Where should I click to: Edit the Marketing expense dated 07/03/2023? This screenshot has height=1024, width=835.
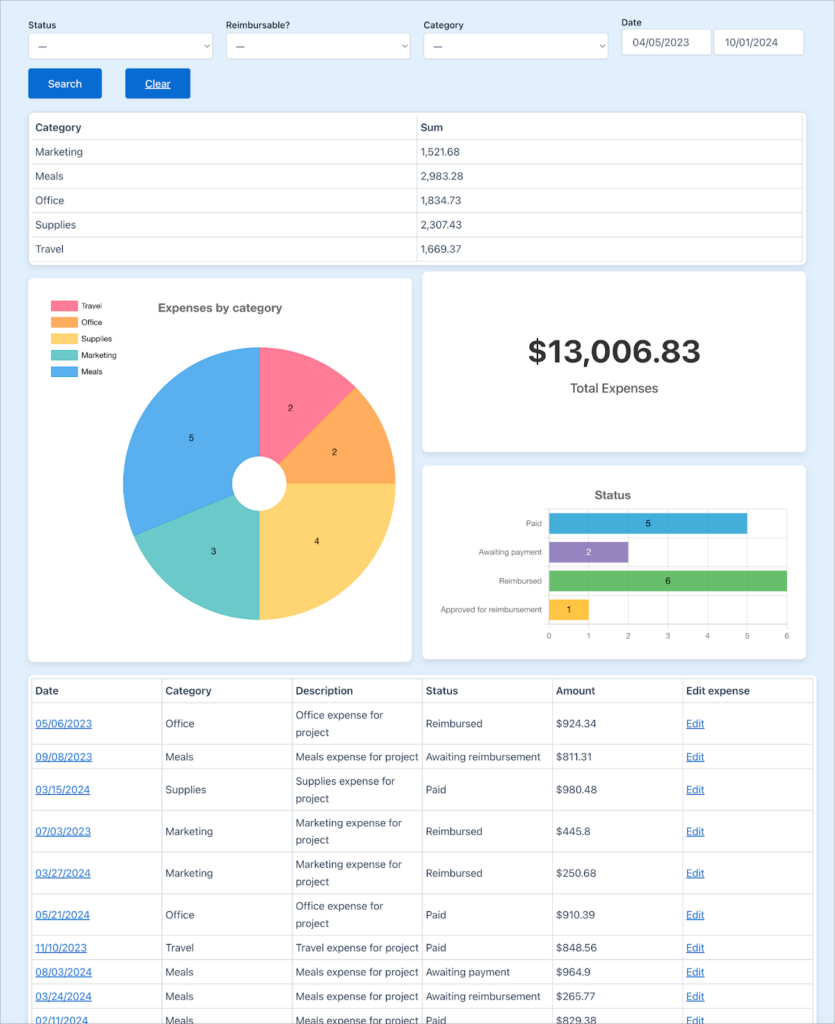point(695,831)
